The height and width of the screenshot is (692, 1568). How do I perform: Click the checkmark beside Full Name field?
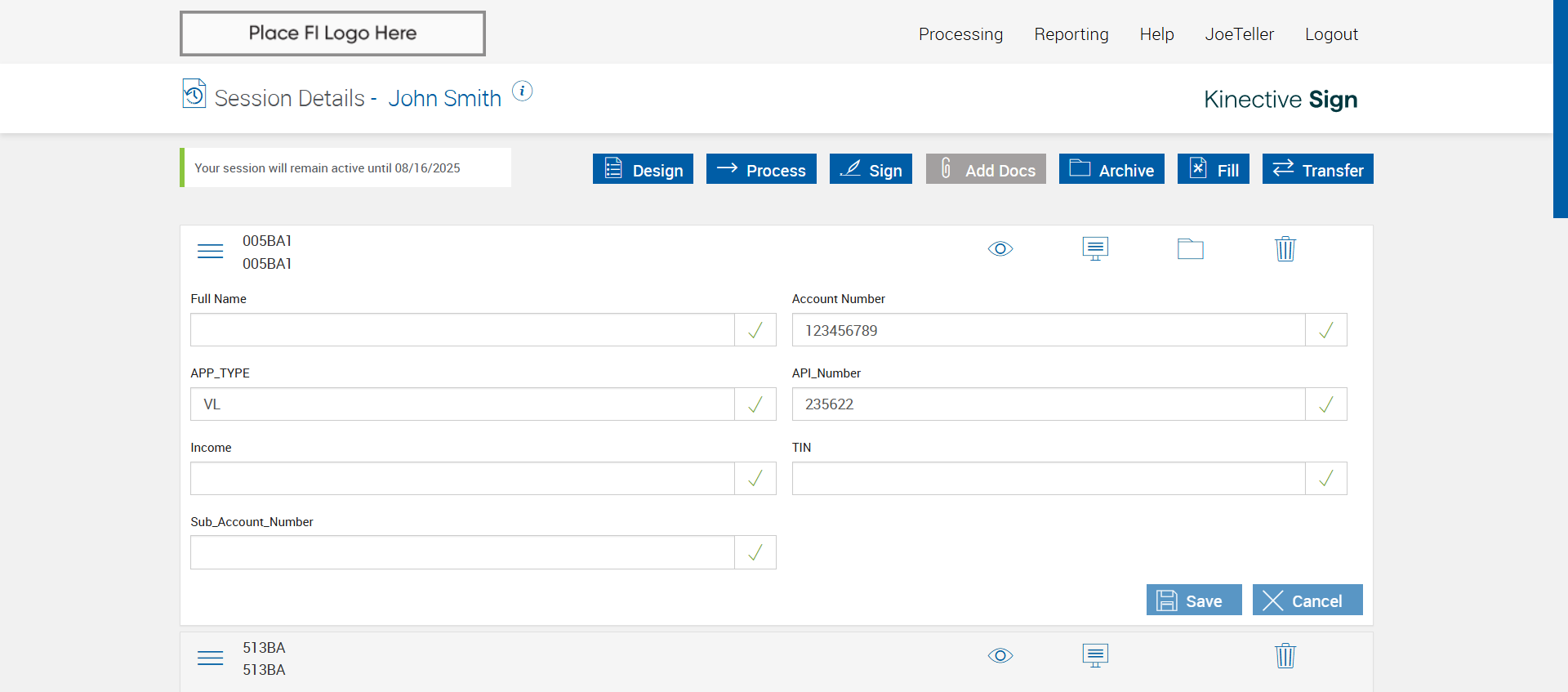click(755, 330)
